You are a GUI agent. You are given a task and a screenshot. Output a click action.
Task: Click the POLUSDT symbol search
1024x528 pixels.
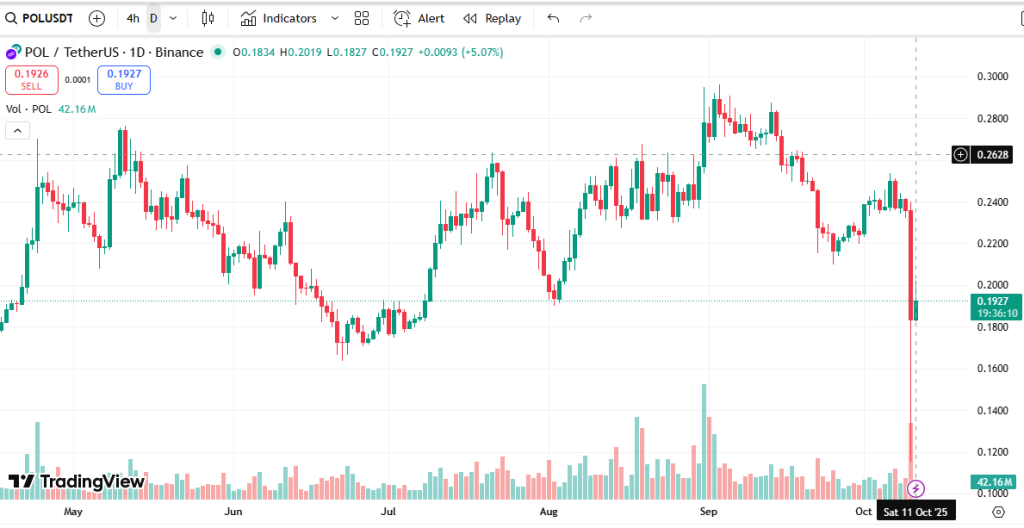click(x=42, y=18)
